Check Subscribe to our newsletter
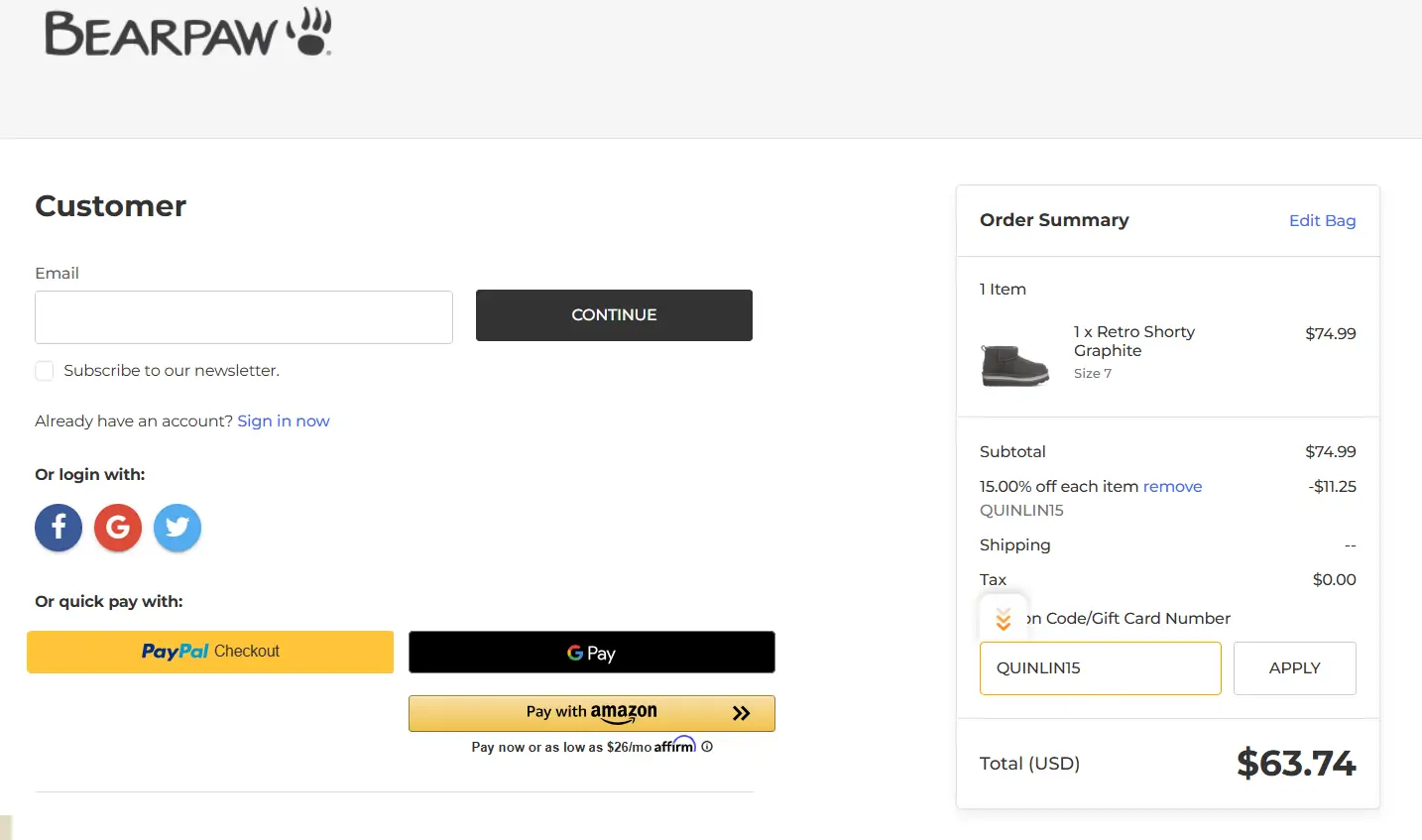The image size is (1422, 840). 45,371
